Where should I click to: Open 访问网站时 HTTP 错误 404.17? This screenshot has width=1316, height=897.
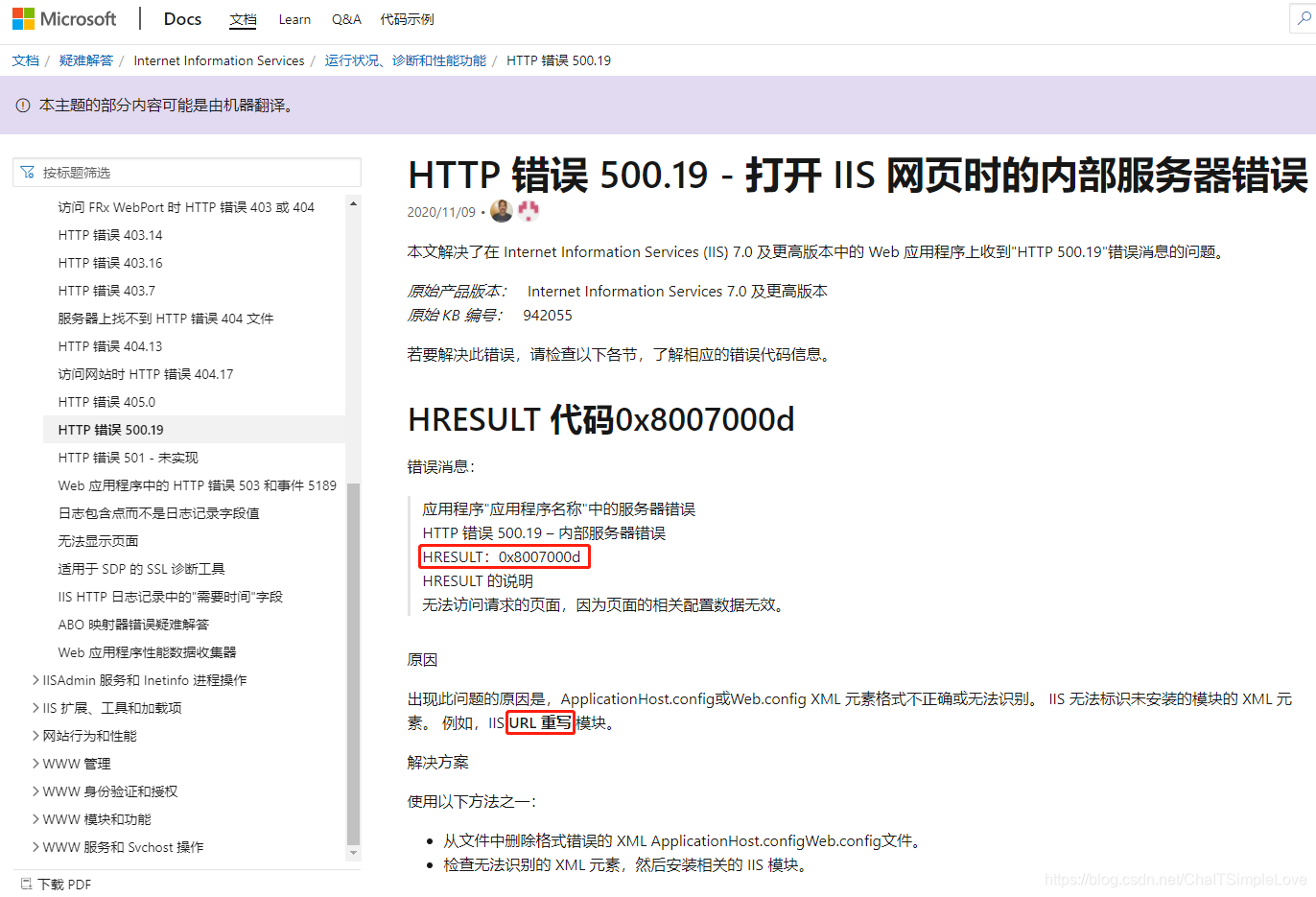146,374
